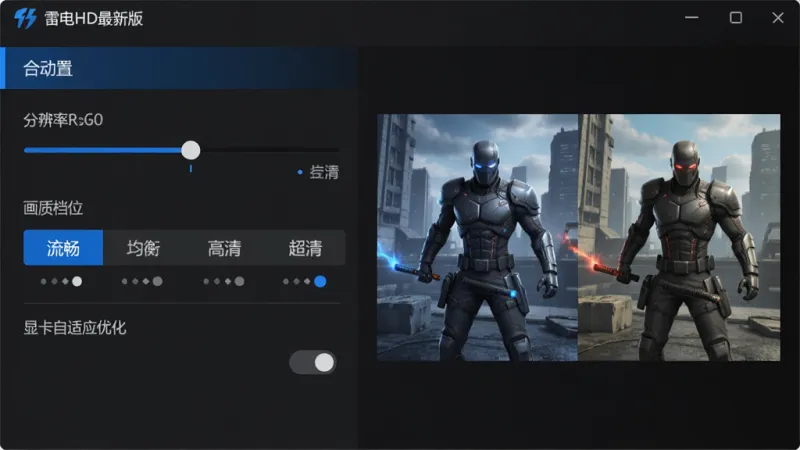This screenshot has width=800, height=450.
Task: Click the unfilled right portion of resolution track
Action: (x=269, y=150)
